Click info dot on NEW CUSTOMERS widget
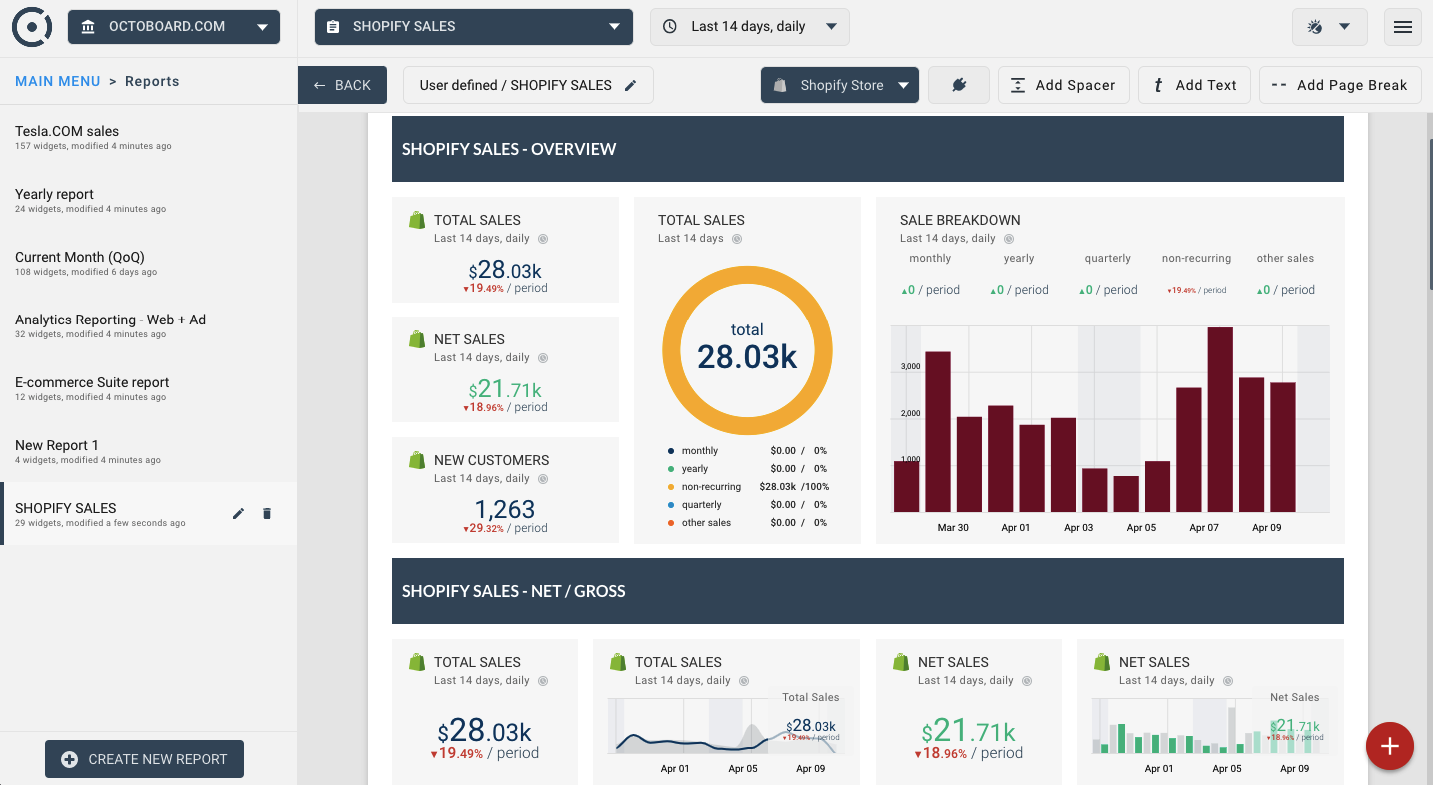Viewport: 1433px width, 785px height. [543, 479]
